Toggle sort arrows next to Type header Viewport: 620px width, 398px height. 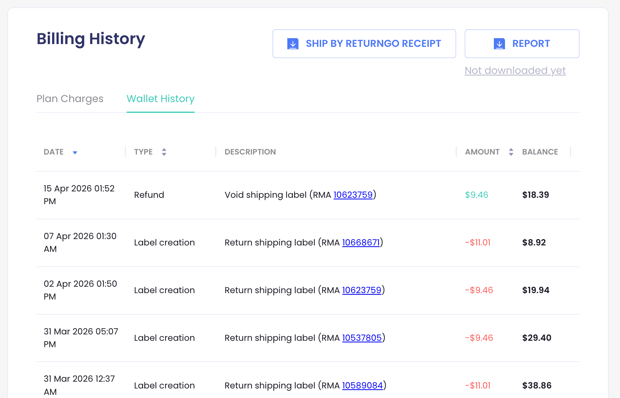164,152
